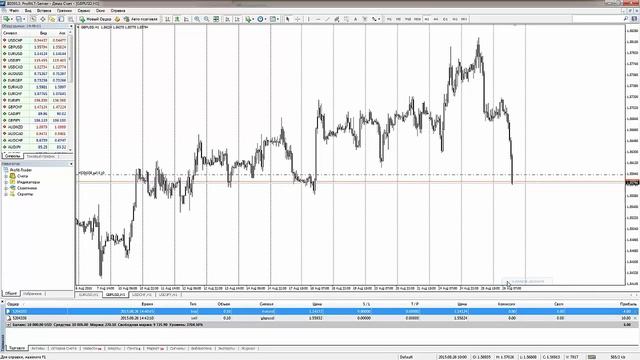Select AUDUSD row in Market Watch
Viewport: 640px width, 360px height.
[x=35, y=73]
